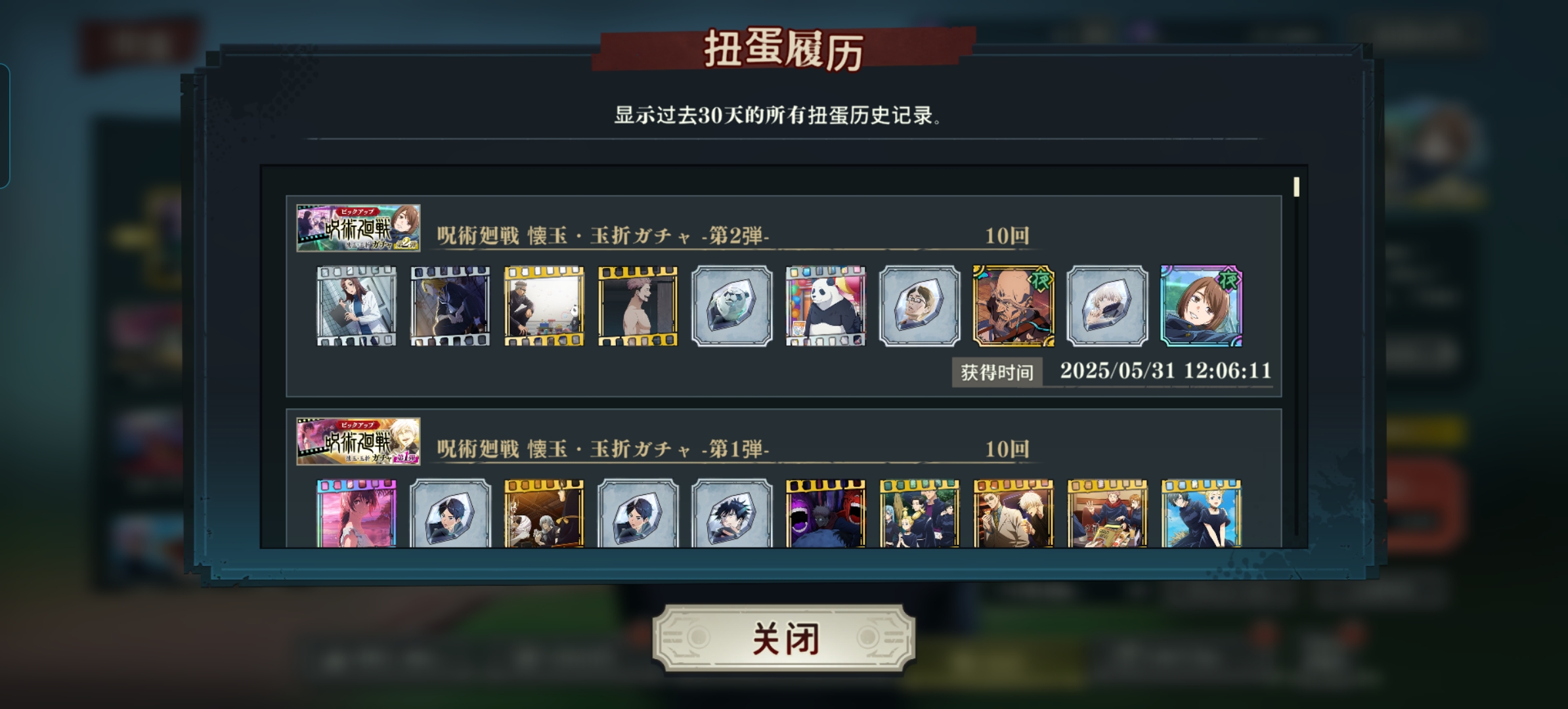Open the gold card with sitting man and panda
Image resolution: width=1568 pixels, height=709 pixels.
(x=544, y=306)
